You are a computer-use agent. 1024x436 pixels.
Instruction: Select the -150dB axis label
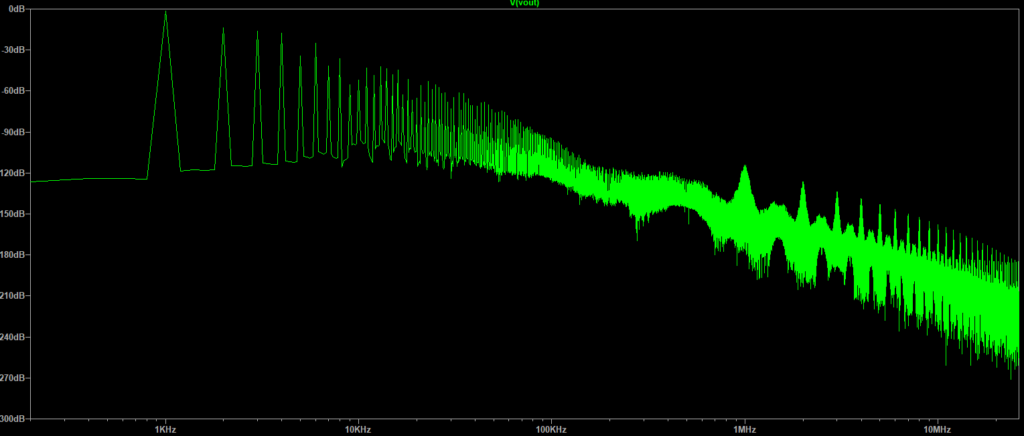tap(12, 213)
